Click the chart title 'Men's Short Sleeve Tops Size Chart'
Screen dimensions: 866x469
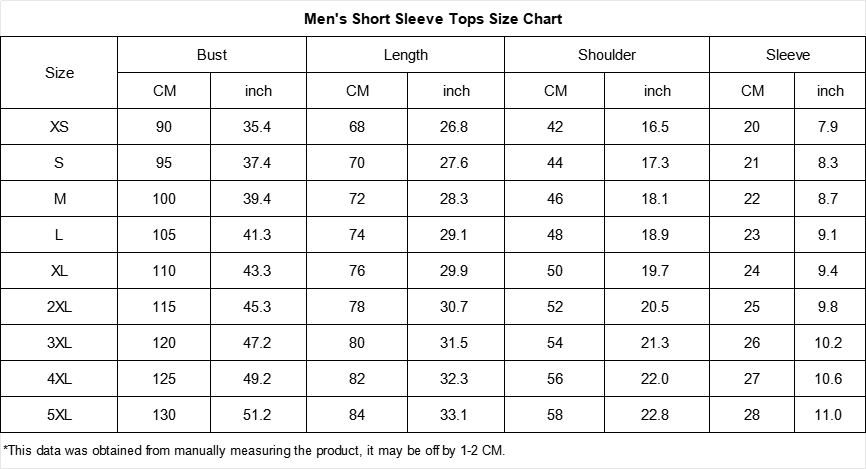tap(433, 19)
